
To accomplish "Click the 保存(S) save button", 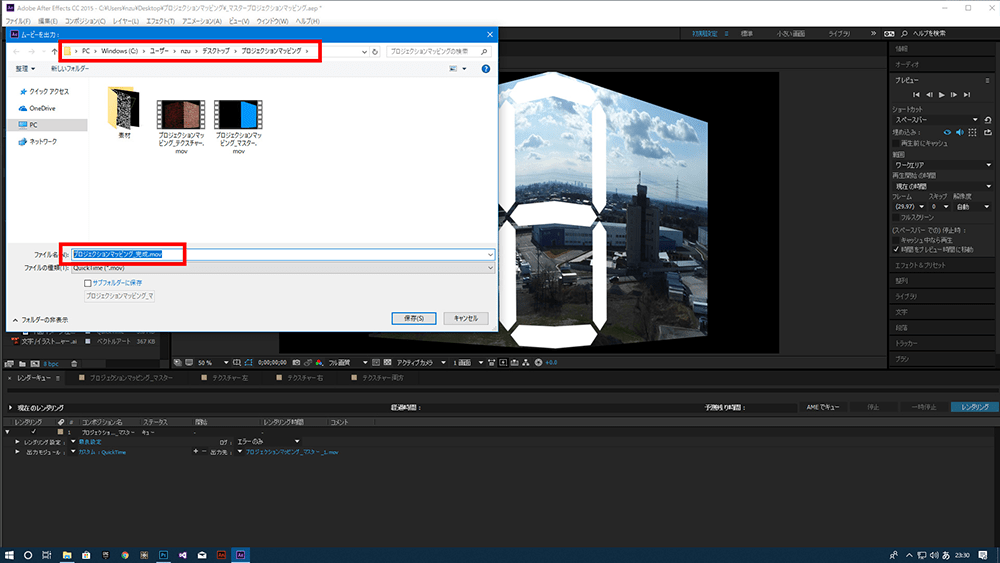I will (413, 318).
